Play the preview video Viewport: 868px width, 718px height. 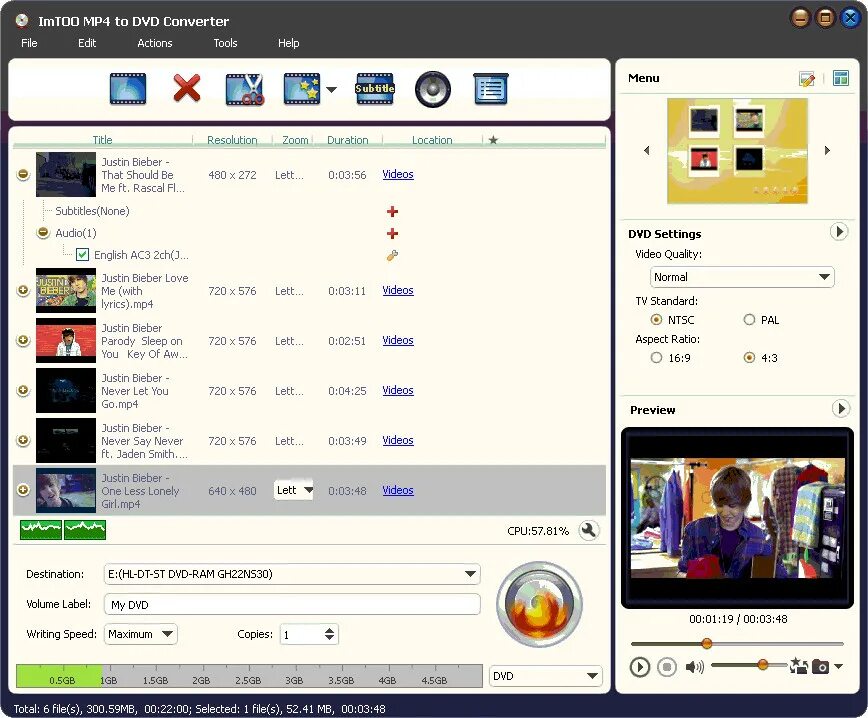[x=639, y=667]
